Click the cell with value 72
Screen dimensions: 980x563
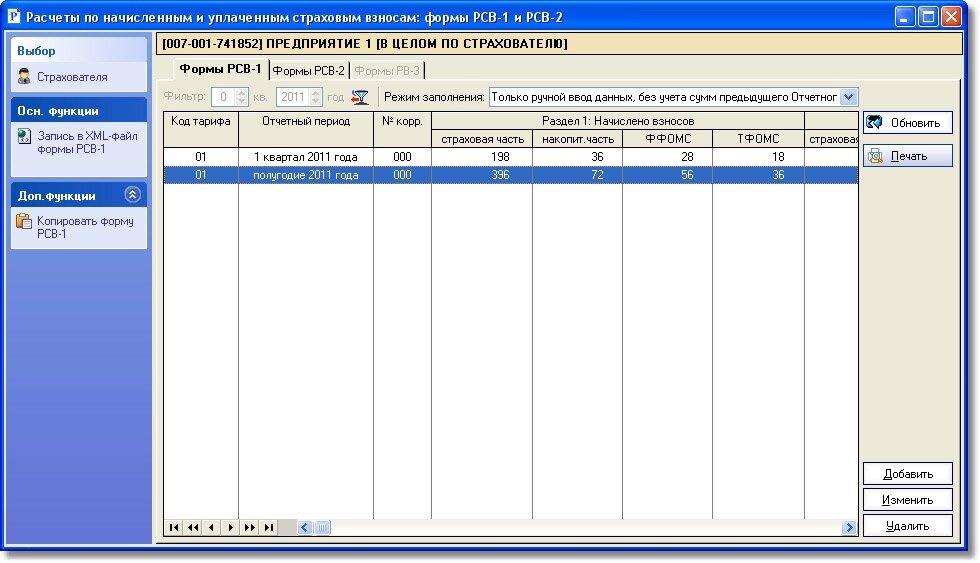[x=578, y=175]
